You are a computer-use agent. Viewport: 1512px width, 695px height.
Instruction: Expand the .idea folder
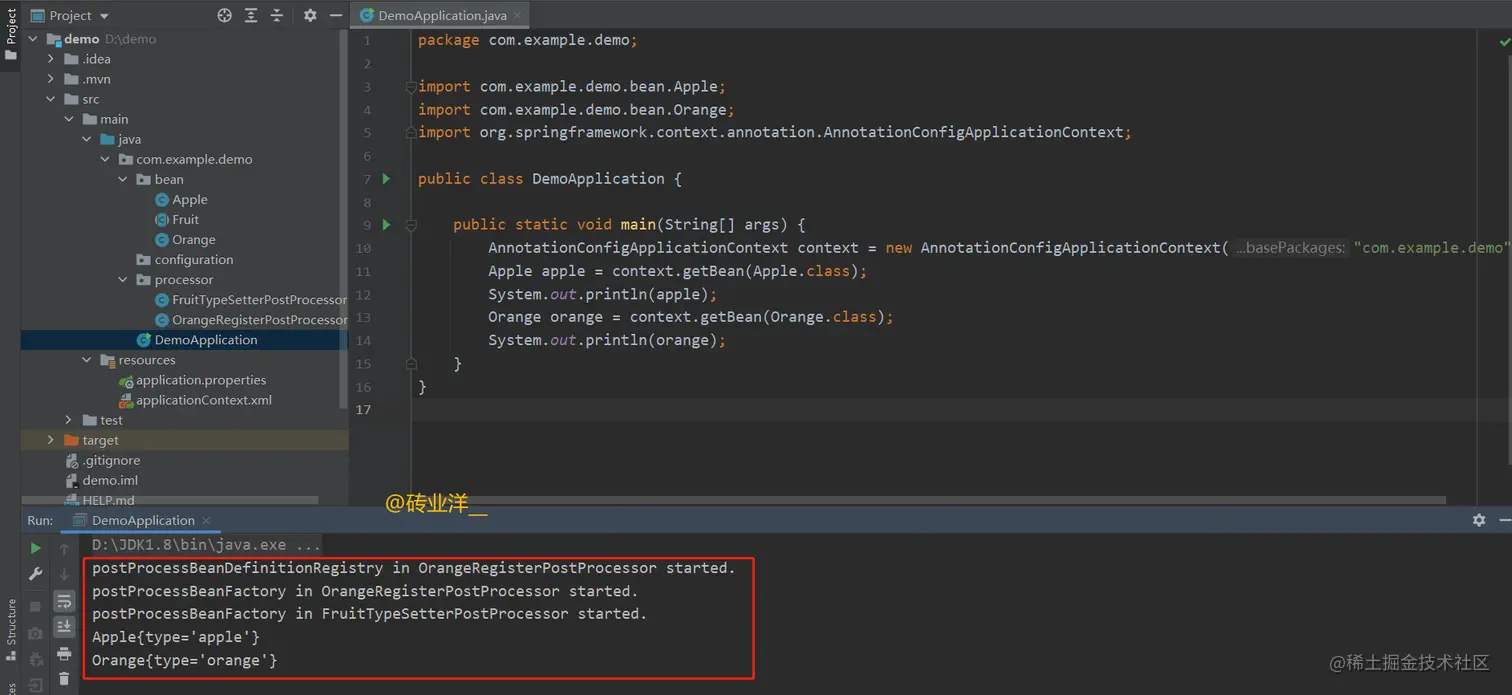51,59
